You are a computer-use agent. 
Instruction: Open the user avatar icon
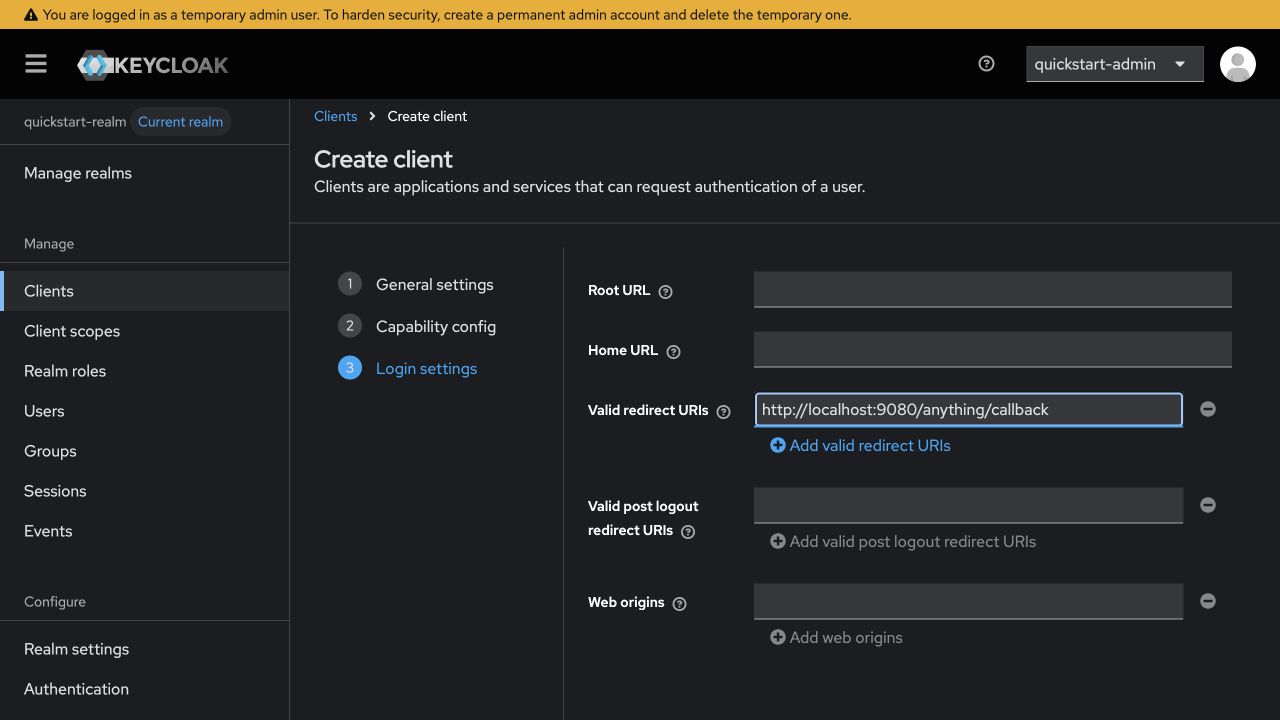tap(1237, 64)
